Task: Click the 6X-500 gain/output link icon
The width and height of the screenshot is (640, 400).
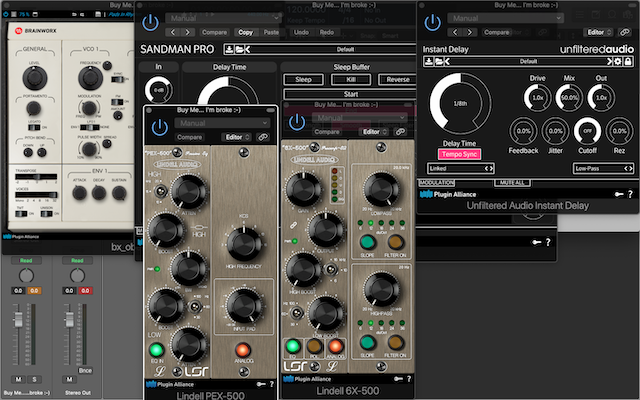Action: [x=293, y=225]
